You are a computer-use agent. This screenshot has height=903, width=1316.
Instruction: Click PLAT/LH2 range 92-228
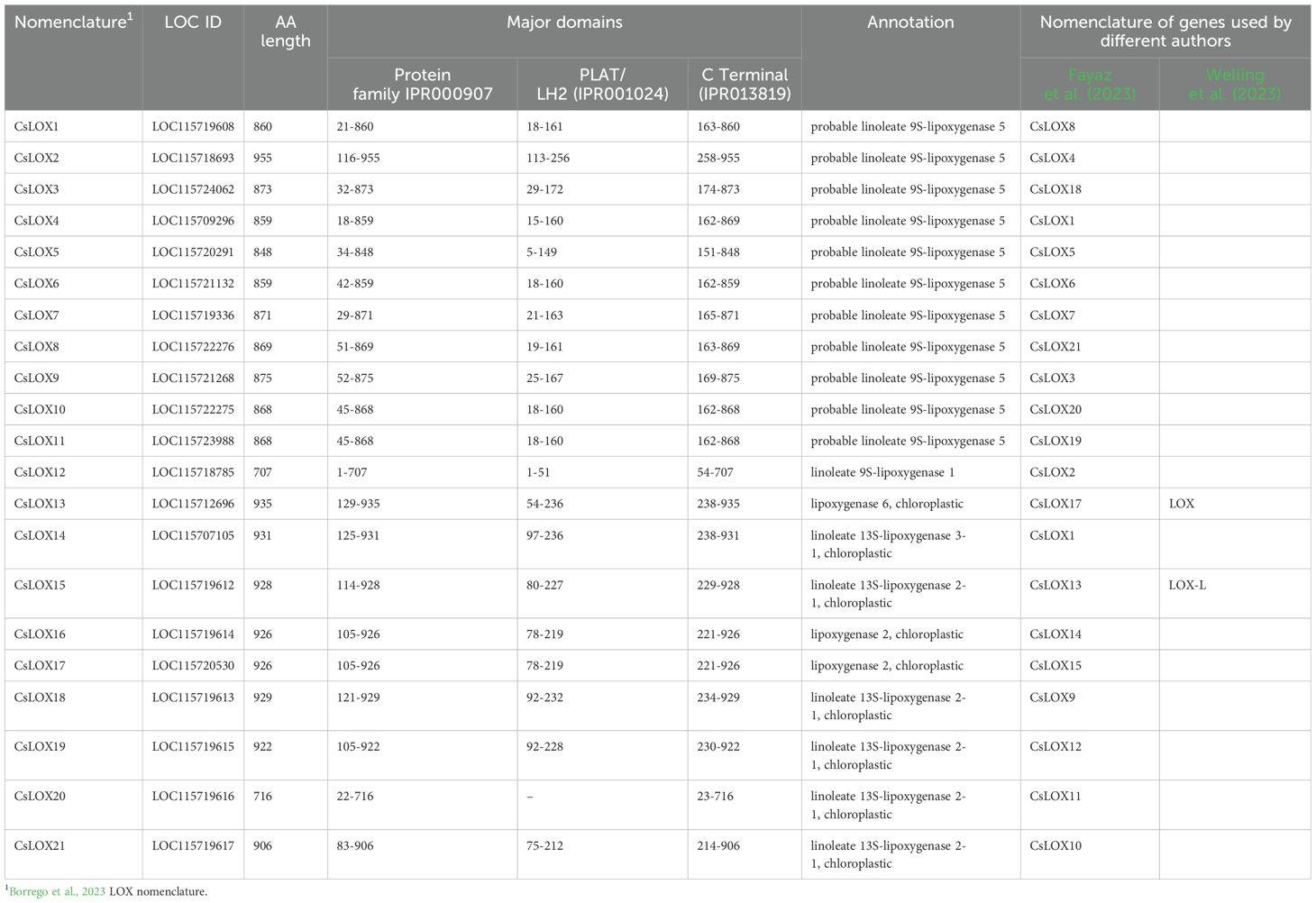[x=545, y=747]
